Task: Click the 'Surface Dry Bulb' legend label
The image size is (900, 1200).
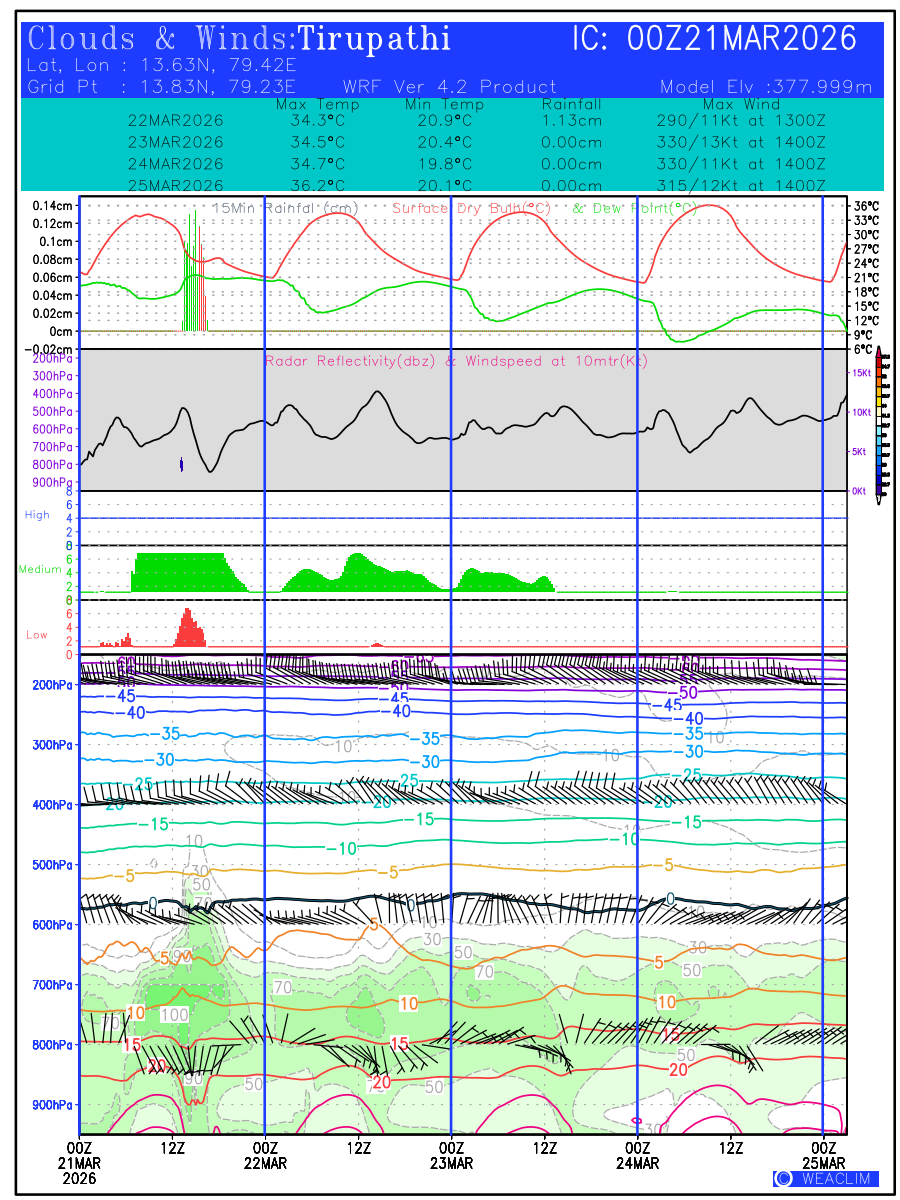Action: 472,208
